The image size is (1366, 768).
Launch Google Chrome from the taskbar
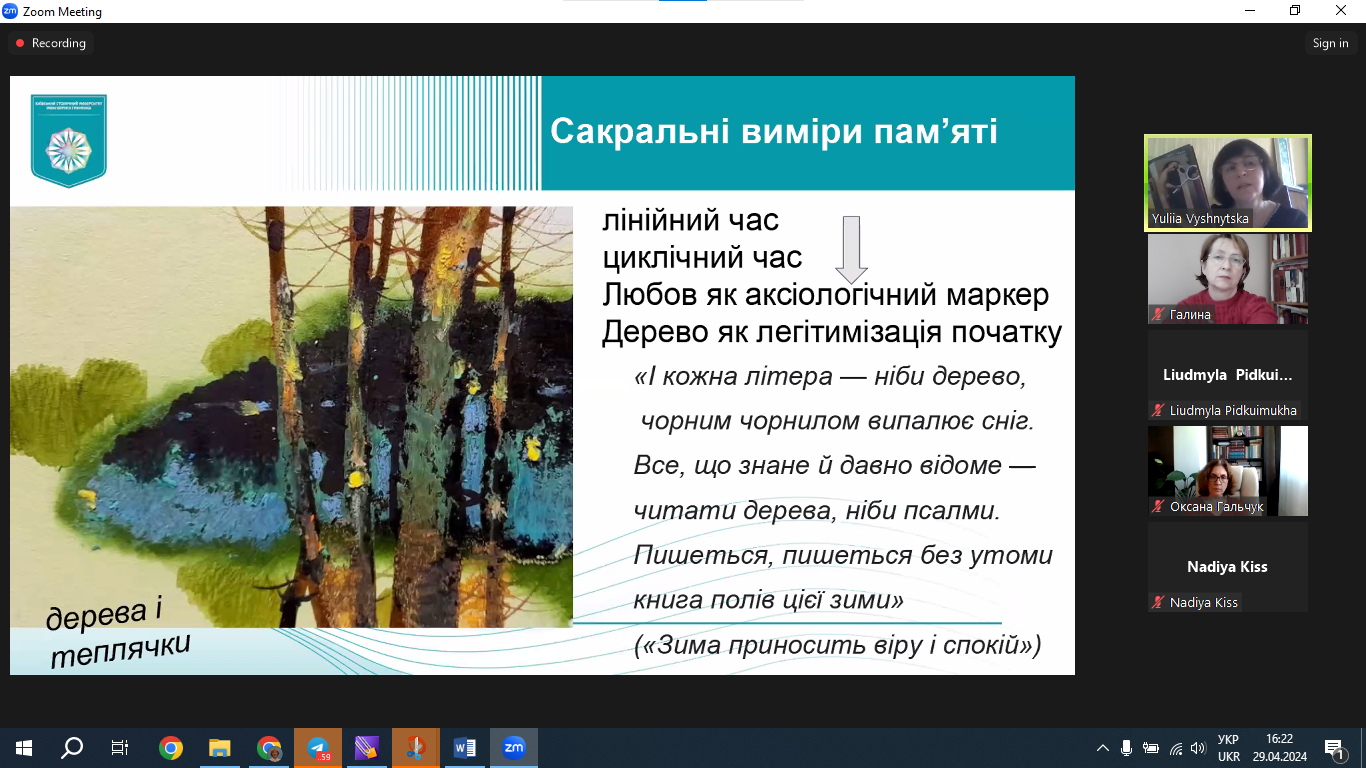coord(171,748)
